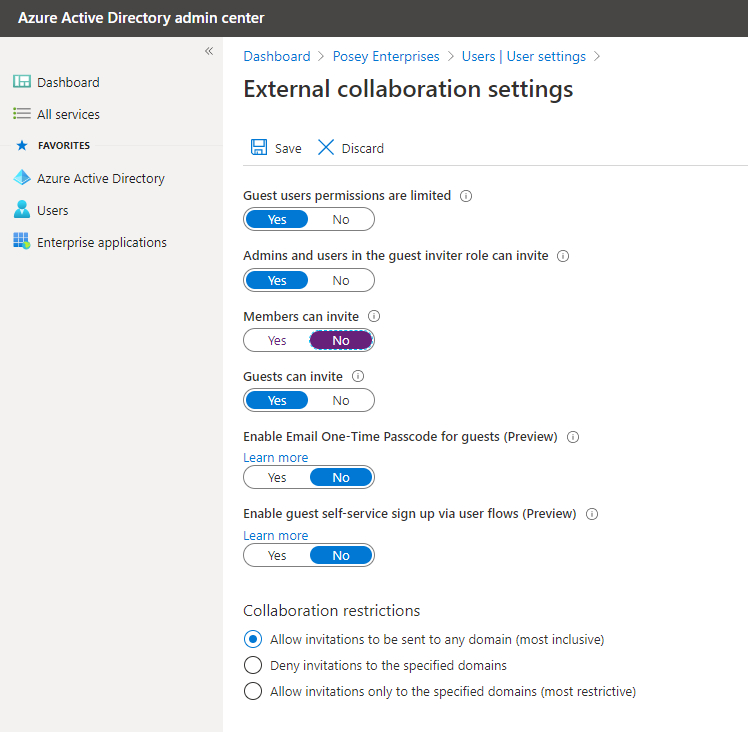Show info for guest inviter role setting
Viewport: 748px width, 732px height.
(x=563, y=256)
